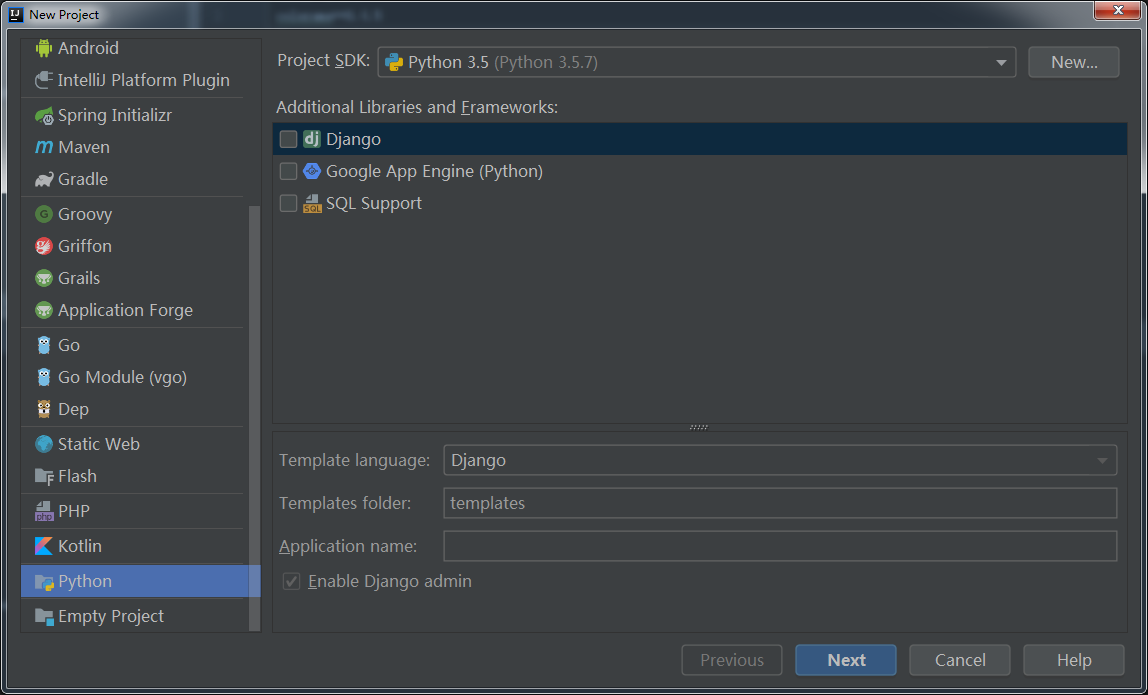Click the Templates folder input field
The height and width of the screenshot is (695, 1148).
click(780, 503)
